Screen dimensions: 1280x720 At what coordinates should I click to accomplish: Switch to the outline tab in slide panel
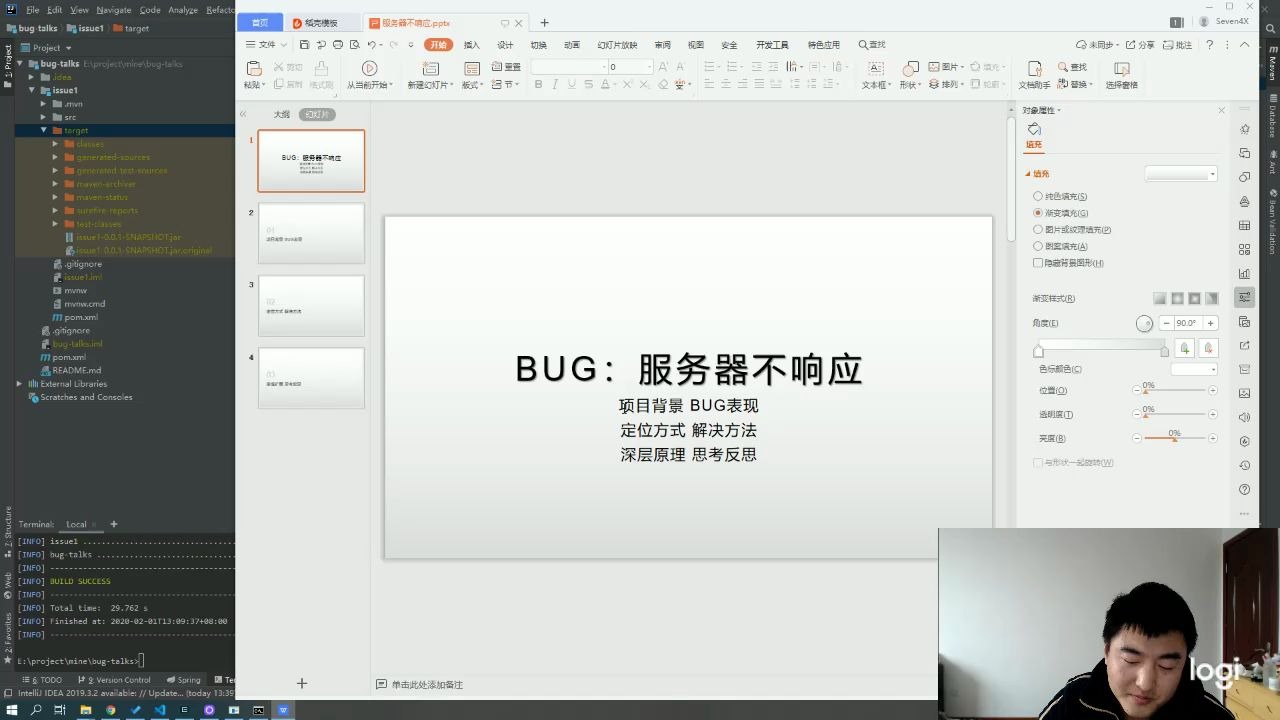click(x=282, y=115)
